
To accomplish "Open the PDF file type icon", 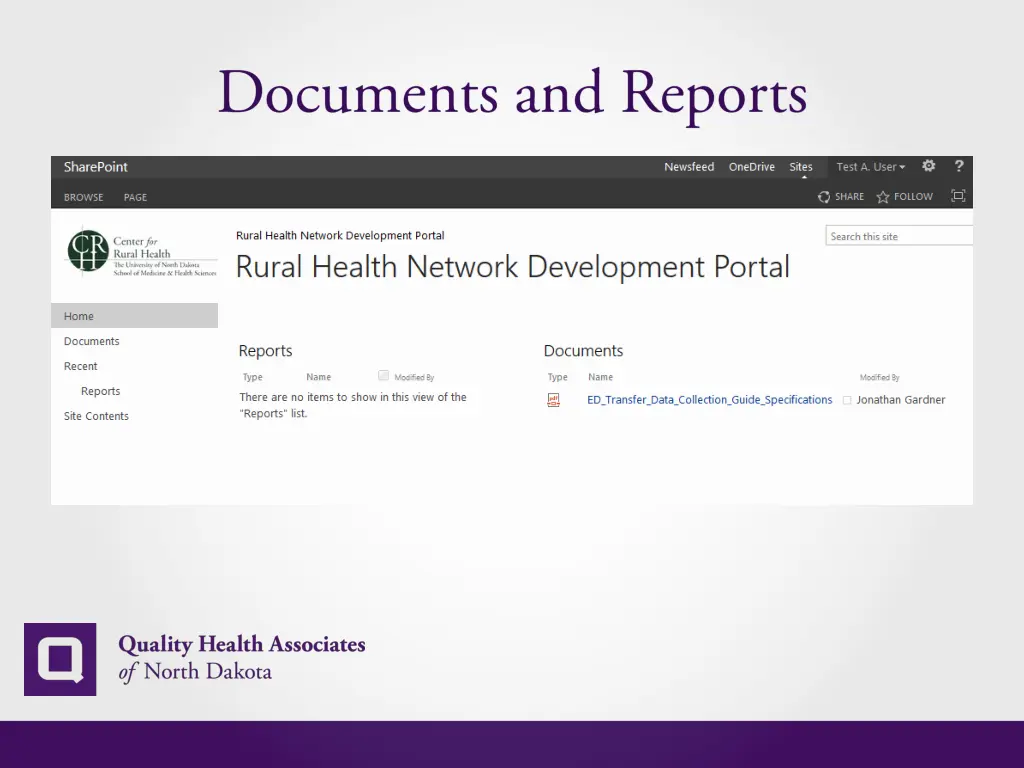I will pyautogui.click(x=554, y=400).
